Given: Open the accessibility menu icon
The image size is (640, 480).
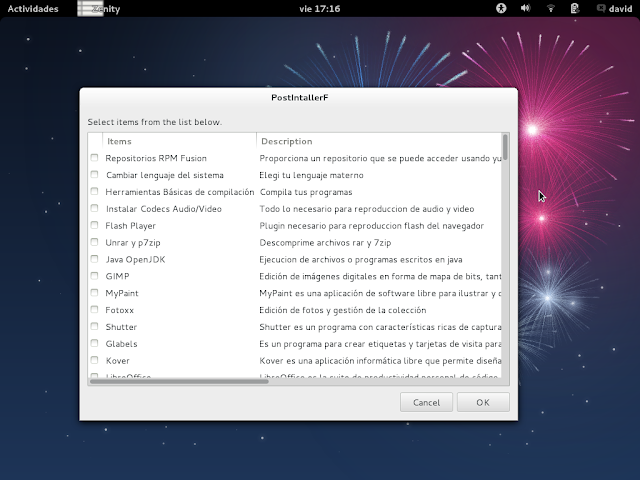Looking at the screenshot, I should click(x=501, y=8).
